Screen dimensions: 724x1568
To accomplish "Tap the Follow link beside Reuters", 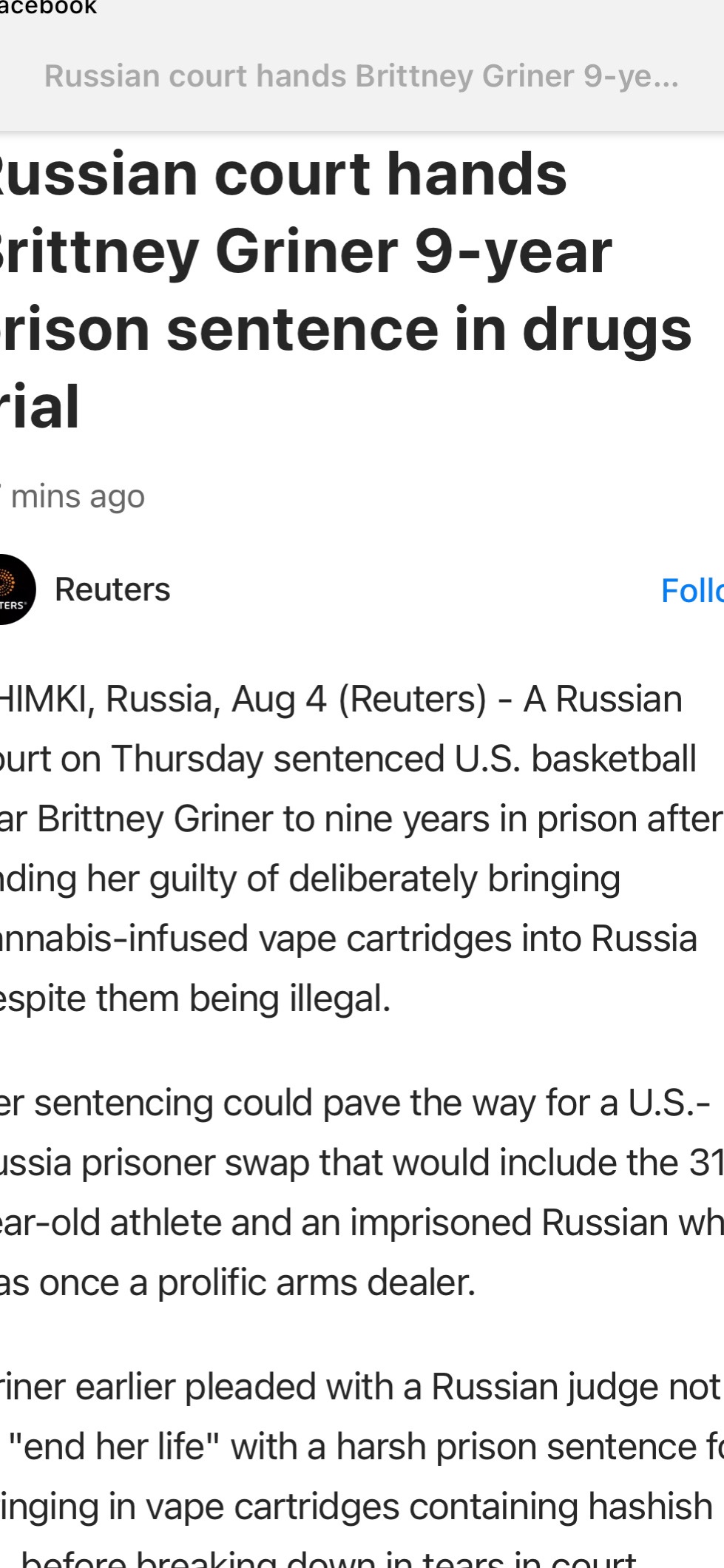I will 692,590.
